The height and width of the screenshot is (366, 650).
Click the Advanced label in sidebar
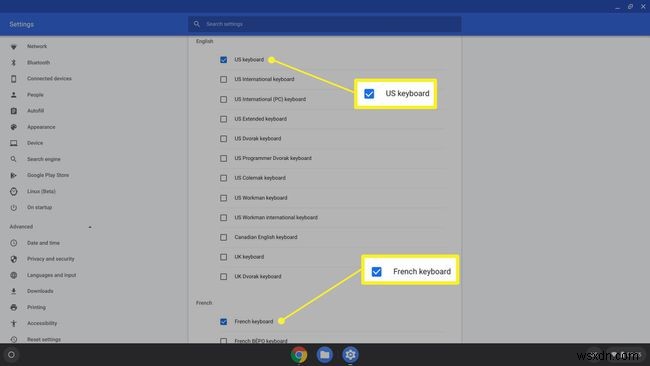tap(21, 227)
